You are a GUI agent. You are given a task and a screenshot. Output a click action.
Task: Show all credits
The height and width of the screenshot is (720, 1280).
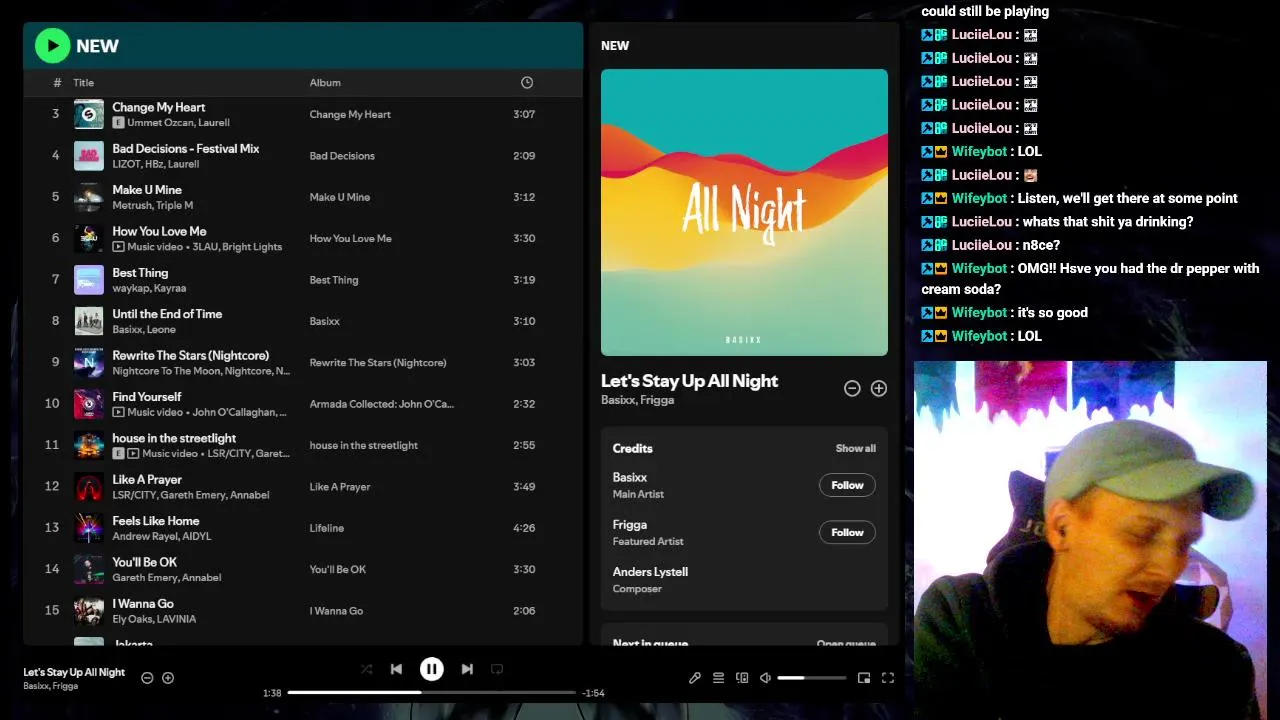pyautogui.click(x=856, y=448)
